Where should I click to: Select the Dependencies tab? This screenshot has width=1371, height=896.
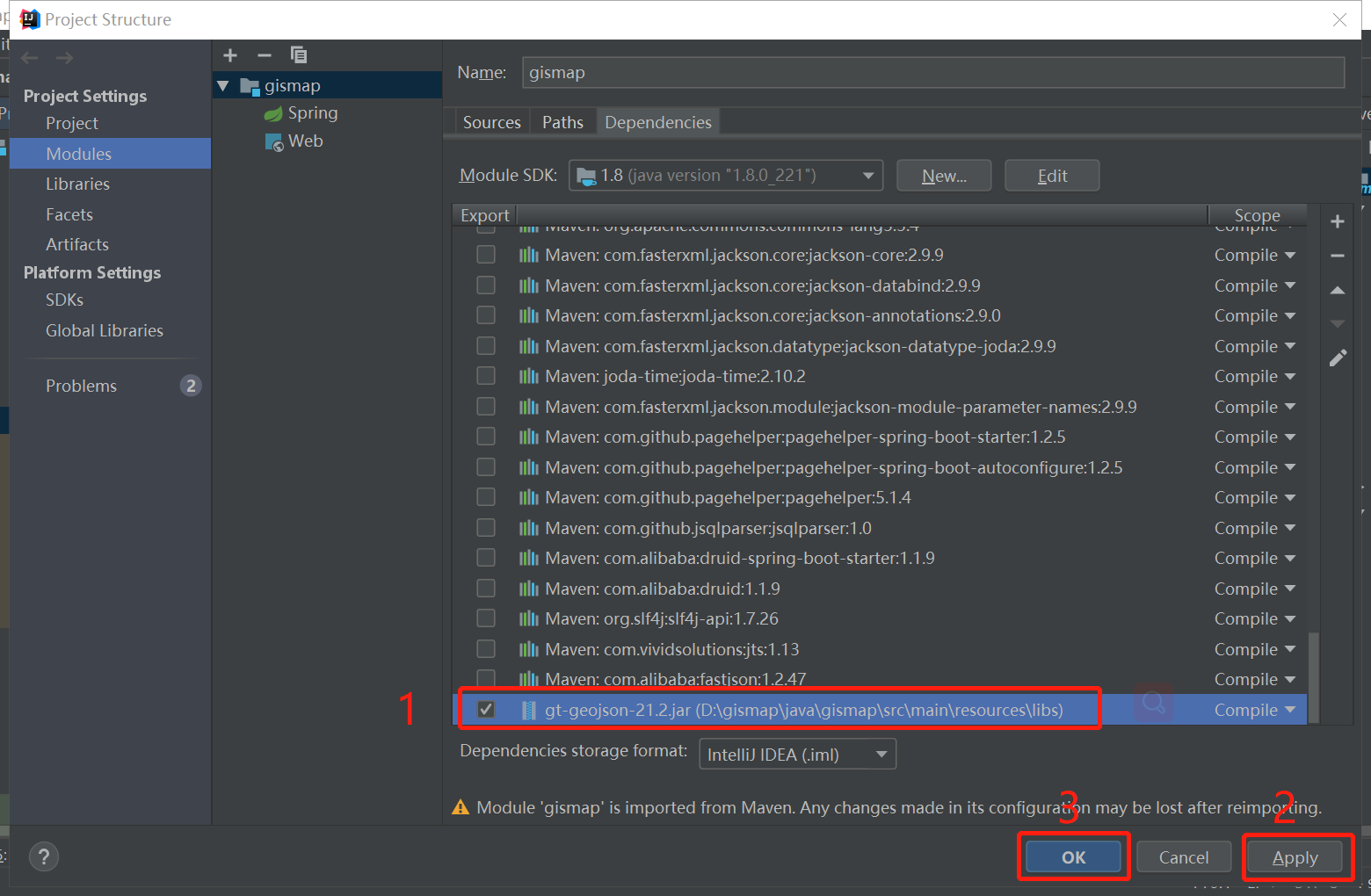pyautogui.click(x=658, y=122)
